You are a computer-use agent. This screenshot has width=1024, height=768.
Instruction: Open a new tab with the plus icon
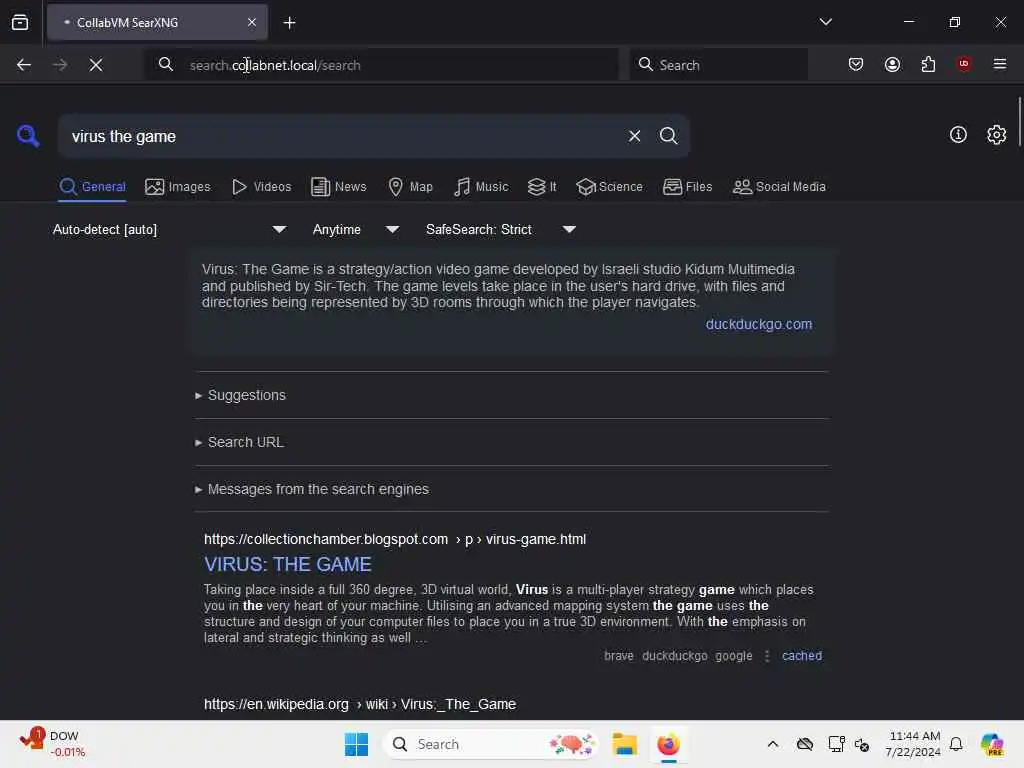click(289, 23)
